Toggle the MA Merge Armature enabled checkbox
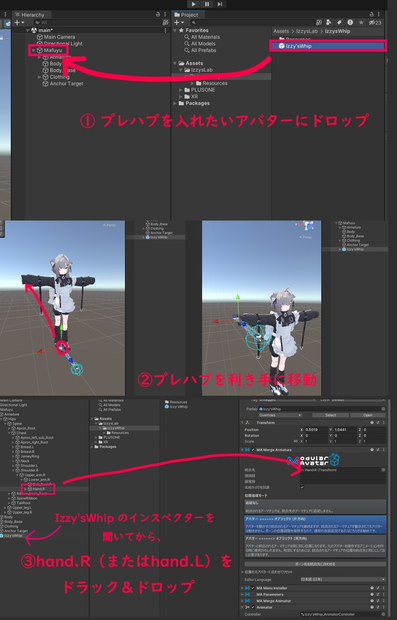397x620 pixels. 253,450
